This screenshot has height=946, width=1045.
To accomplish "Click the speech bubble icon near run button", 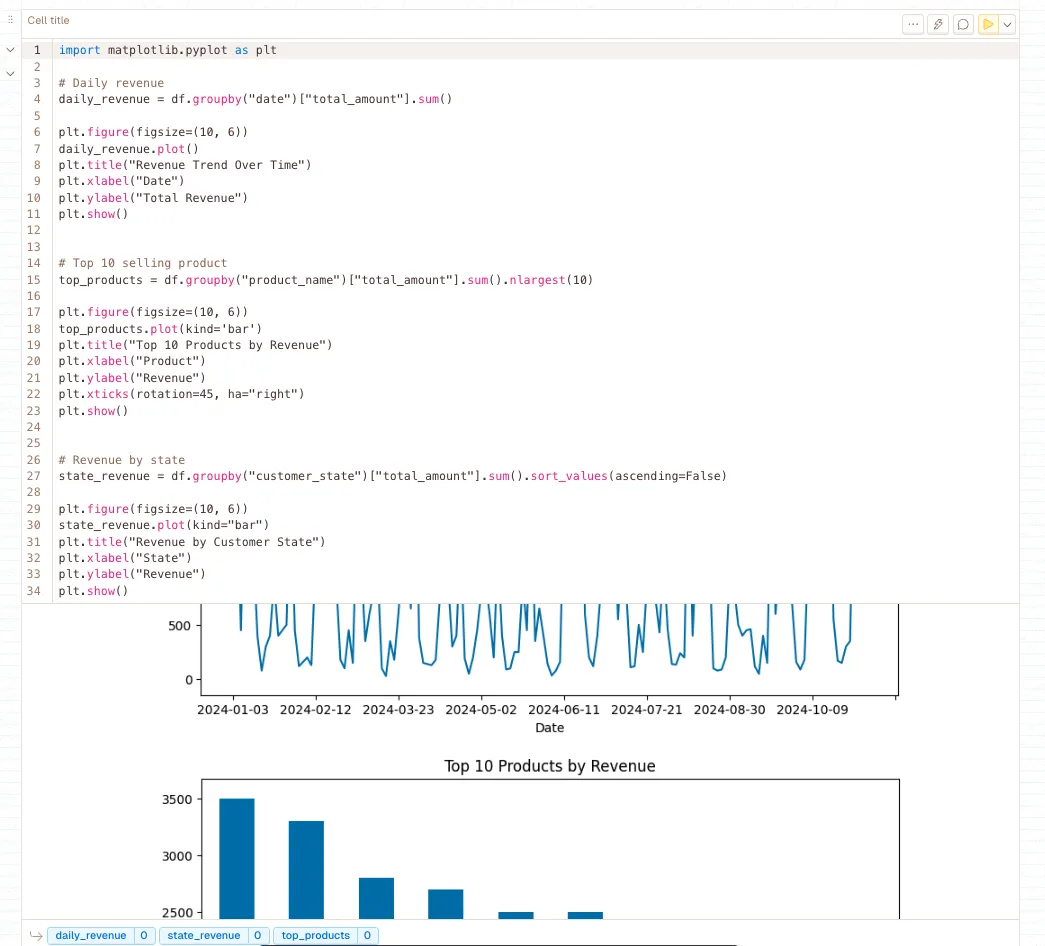I will pyautogui.click(x=963, y=22).
